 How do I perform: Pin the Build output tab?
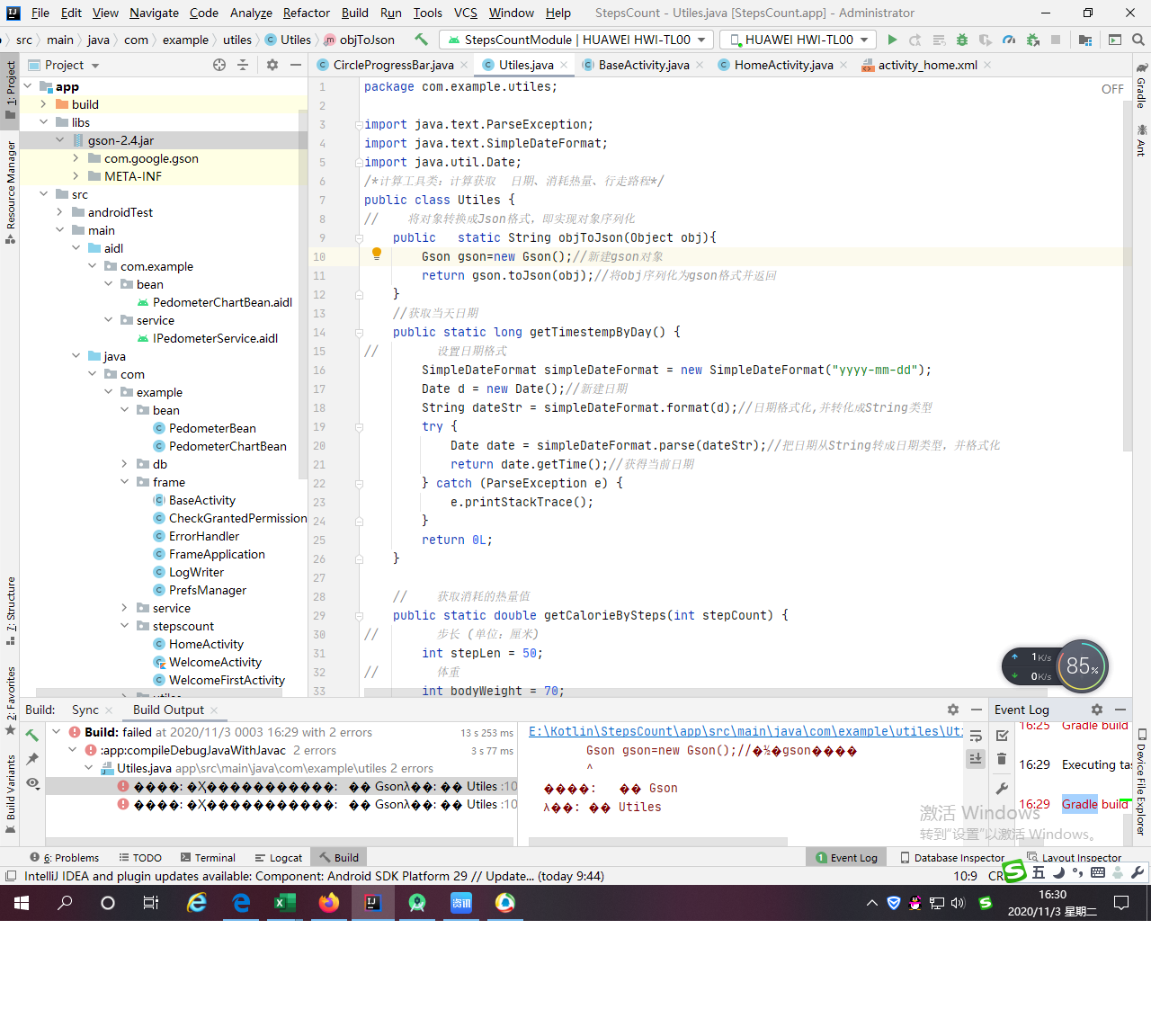click(32, 759)
